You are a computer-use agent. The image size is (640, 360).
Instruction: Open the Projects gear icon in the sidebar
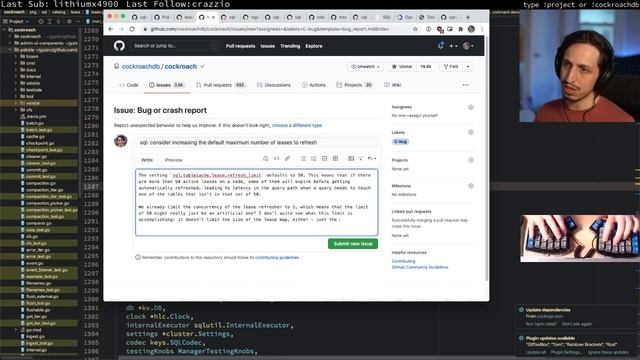point(471,160)
